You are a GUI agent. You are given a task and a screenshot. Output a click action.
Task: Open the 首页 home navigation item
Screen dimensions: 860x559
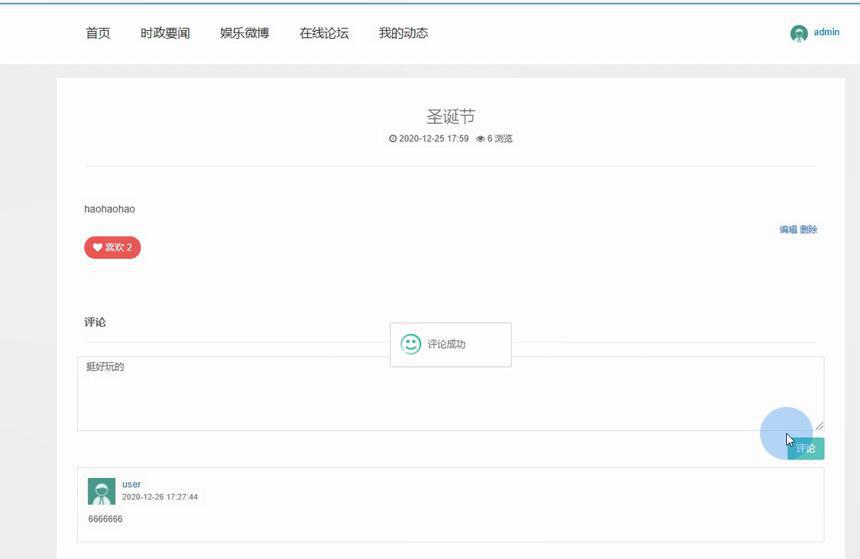click(98, 33)
